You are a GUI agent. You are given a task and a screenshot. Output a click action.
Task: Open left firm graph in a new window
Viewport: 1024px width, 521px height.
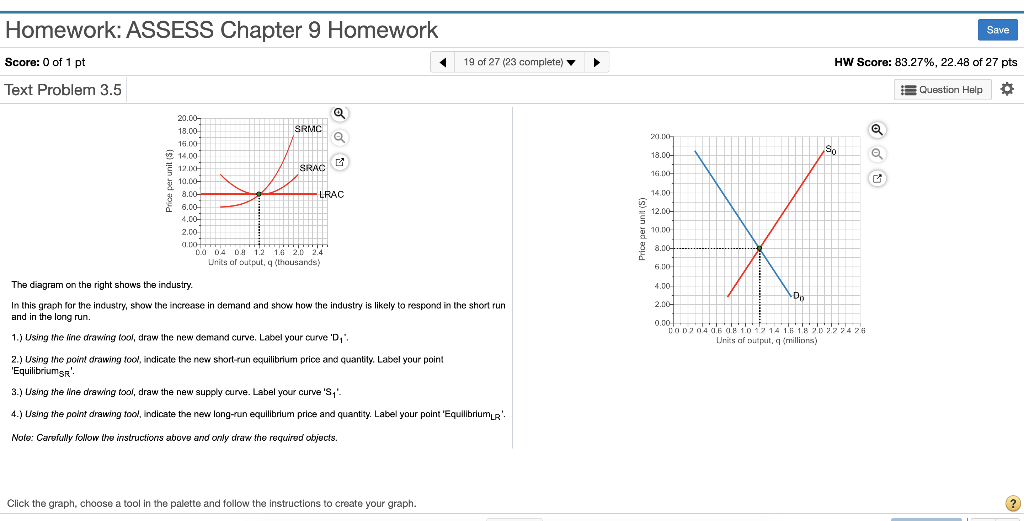pyautogui.click(x=339, y=161)
